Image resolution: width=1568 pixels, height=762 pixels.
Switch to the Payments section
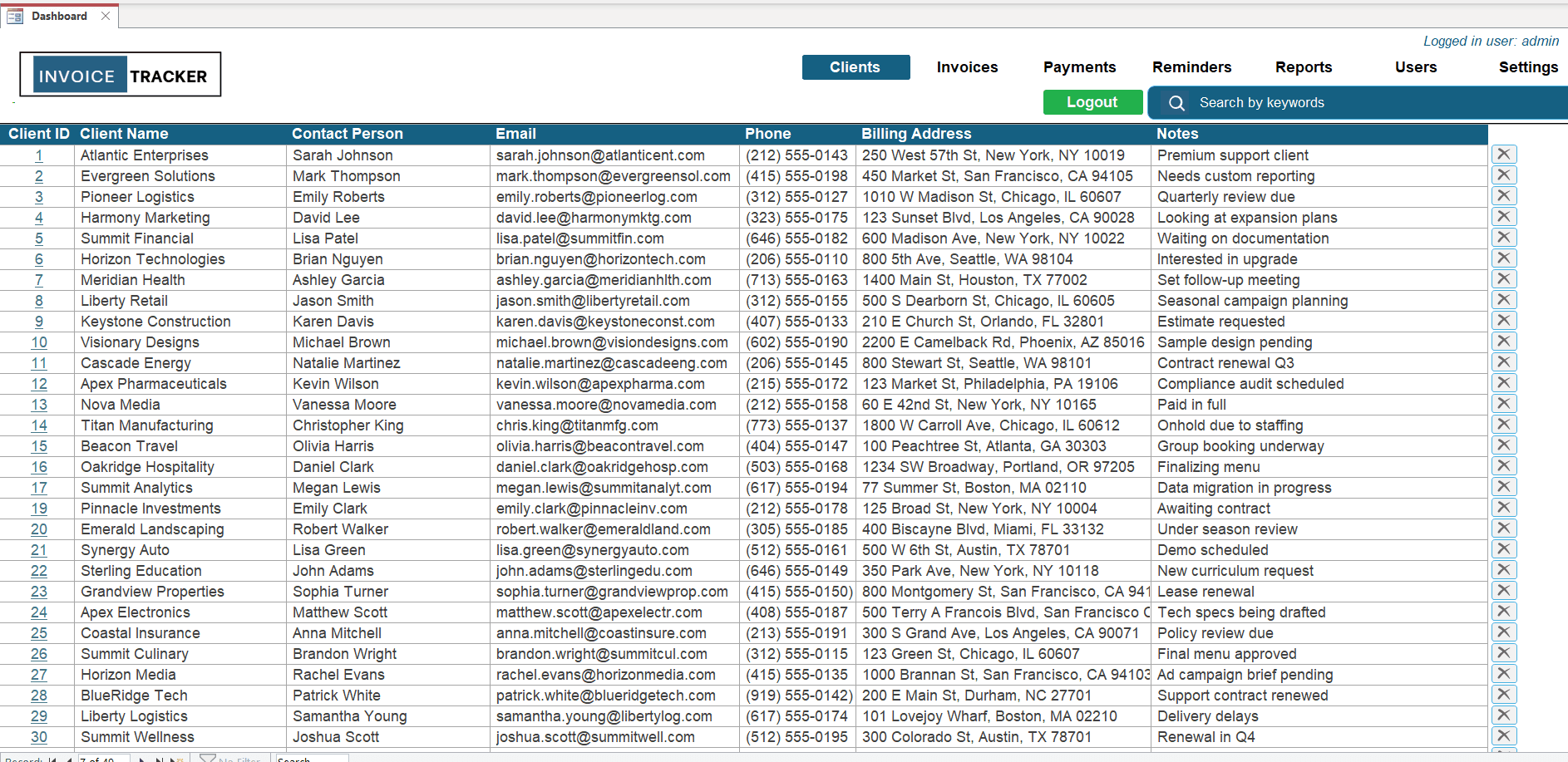coord(1079,67)
